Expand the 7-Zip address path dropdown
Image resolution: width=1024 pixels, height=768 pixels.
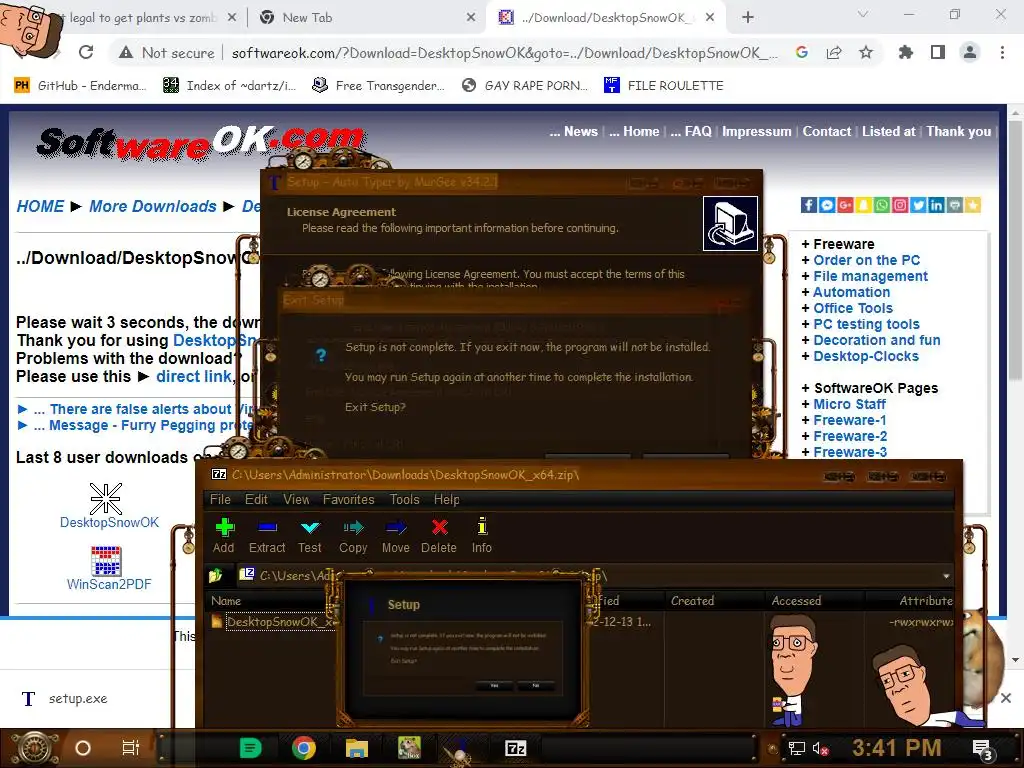click(946, 576)
